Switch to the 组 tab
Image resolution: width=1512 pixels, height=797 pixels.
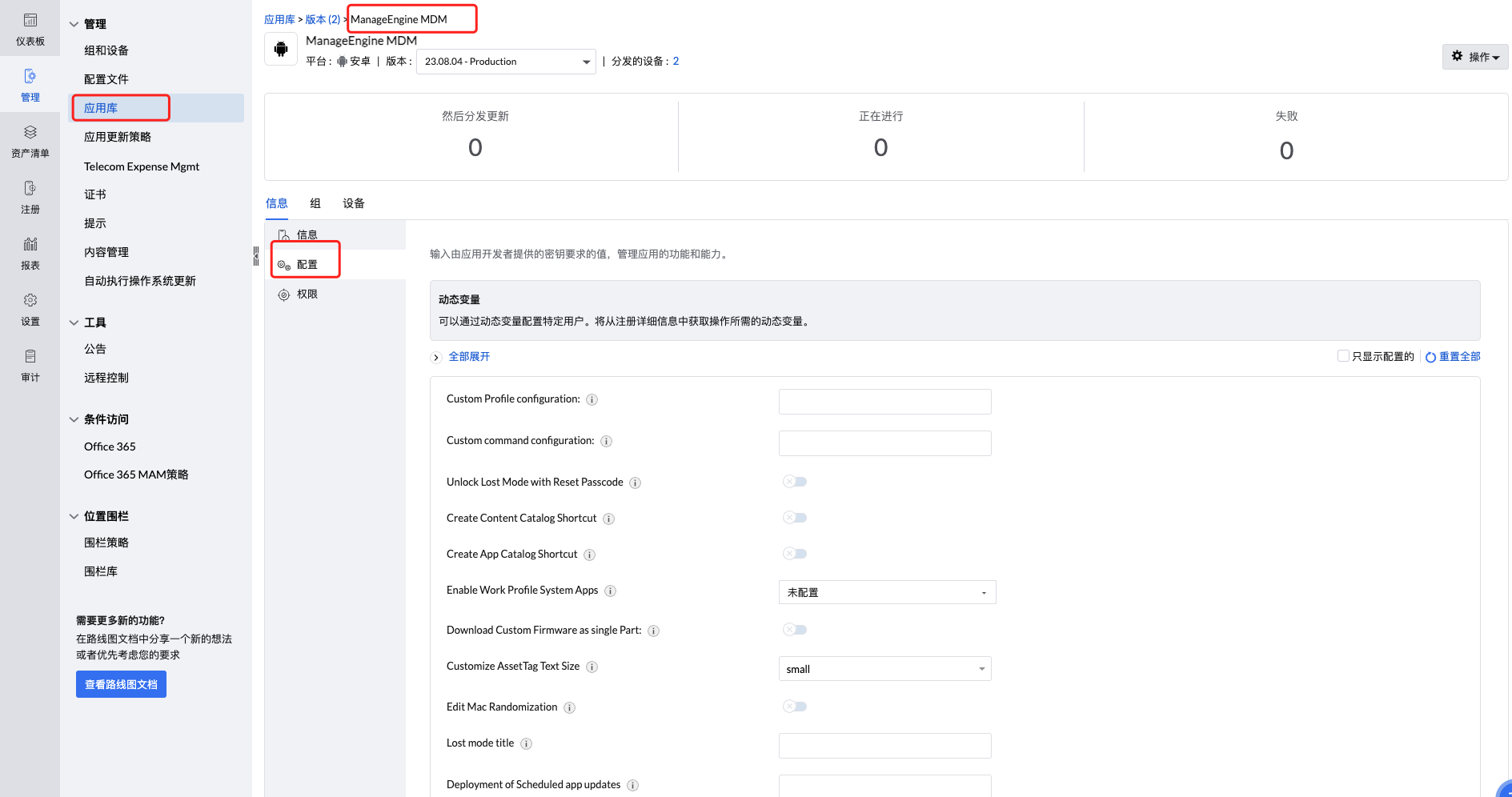click(x=315, y=203)
